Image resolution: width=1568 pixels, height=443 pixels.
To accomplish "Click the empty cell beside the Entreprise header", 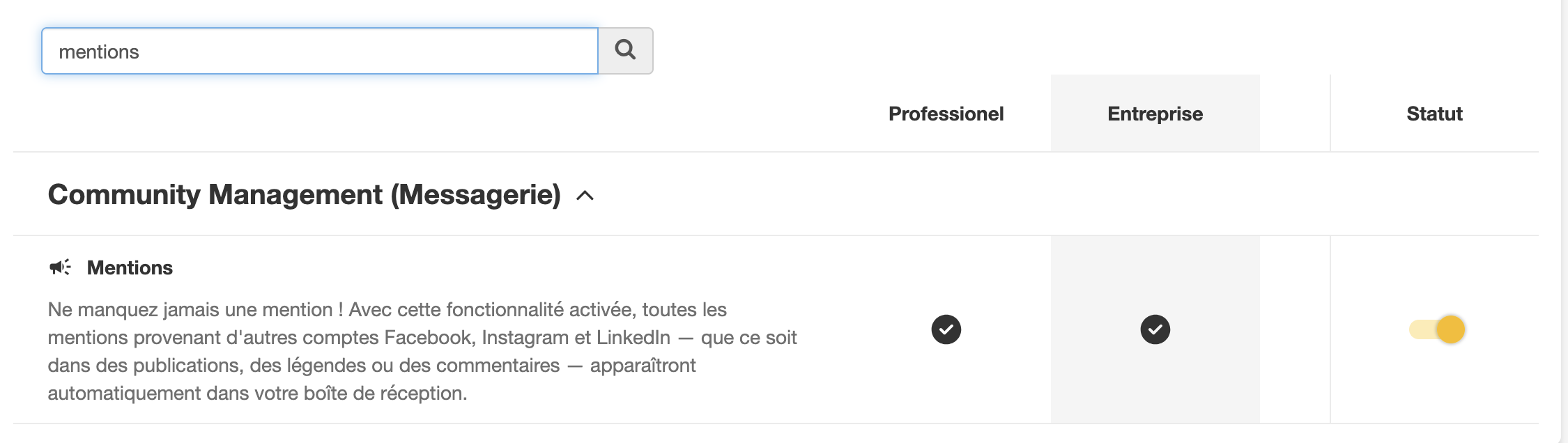I will point(1295,114).
